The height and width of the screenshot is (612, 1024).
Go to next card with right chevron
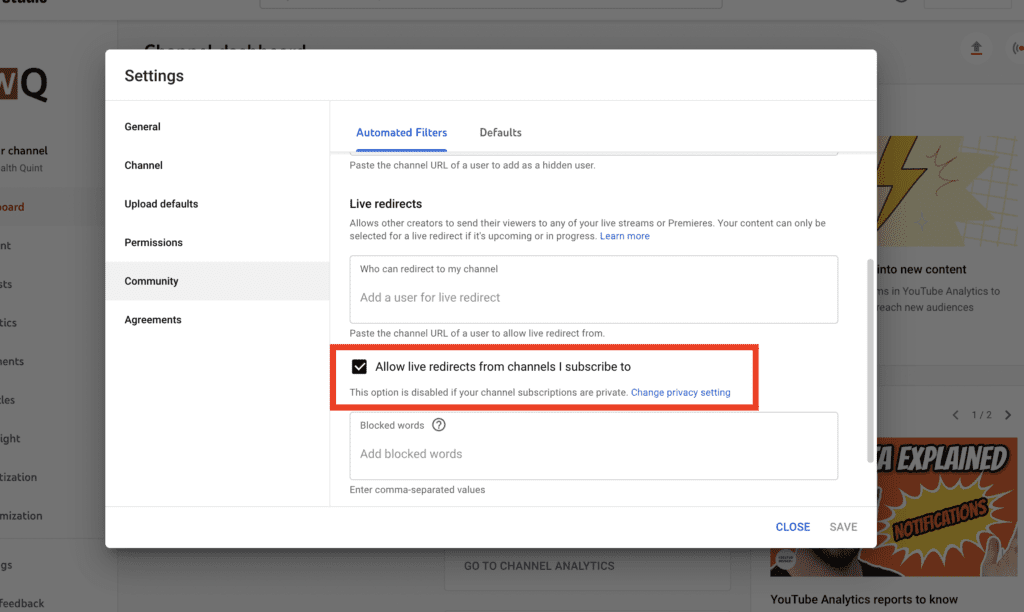point(1008,415)
